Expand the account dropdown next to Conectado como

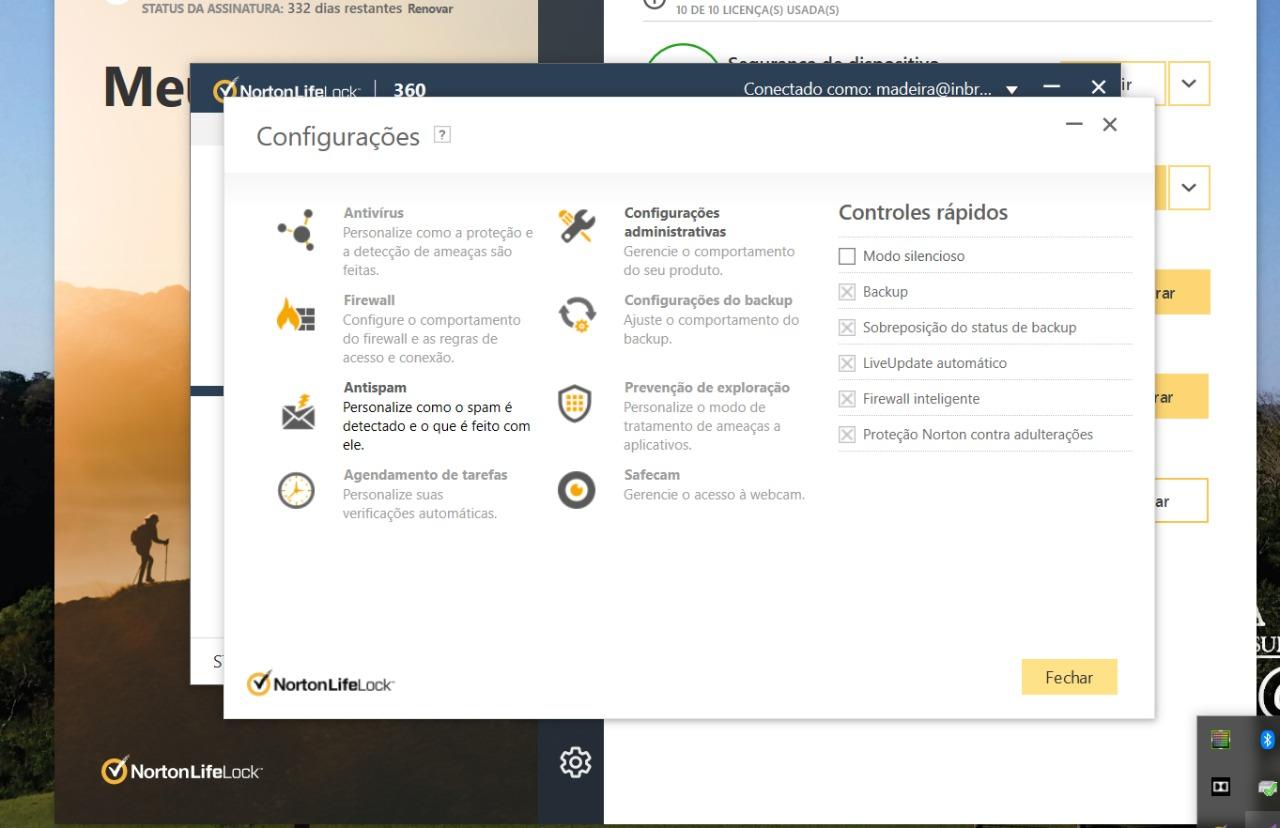[x=1011, y=89]
